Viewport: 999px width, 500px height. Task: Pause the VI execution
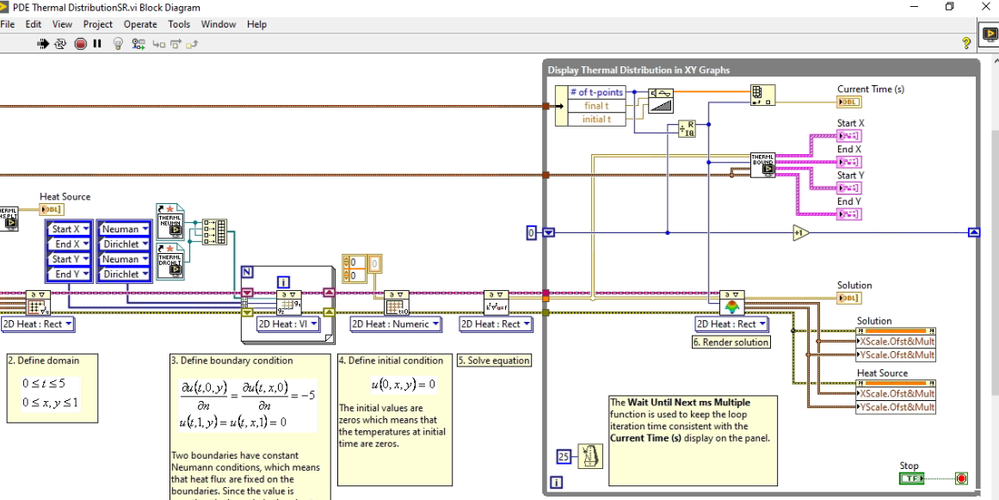(x=97, y=44)
